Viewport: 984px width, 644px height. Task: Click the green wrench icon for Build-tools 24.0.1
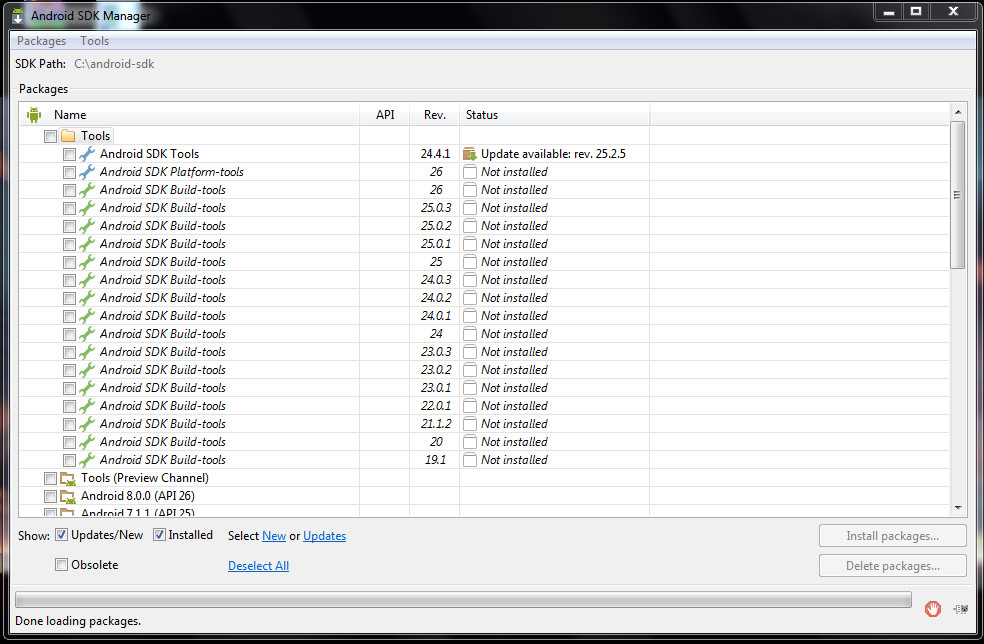[87, 316]
